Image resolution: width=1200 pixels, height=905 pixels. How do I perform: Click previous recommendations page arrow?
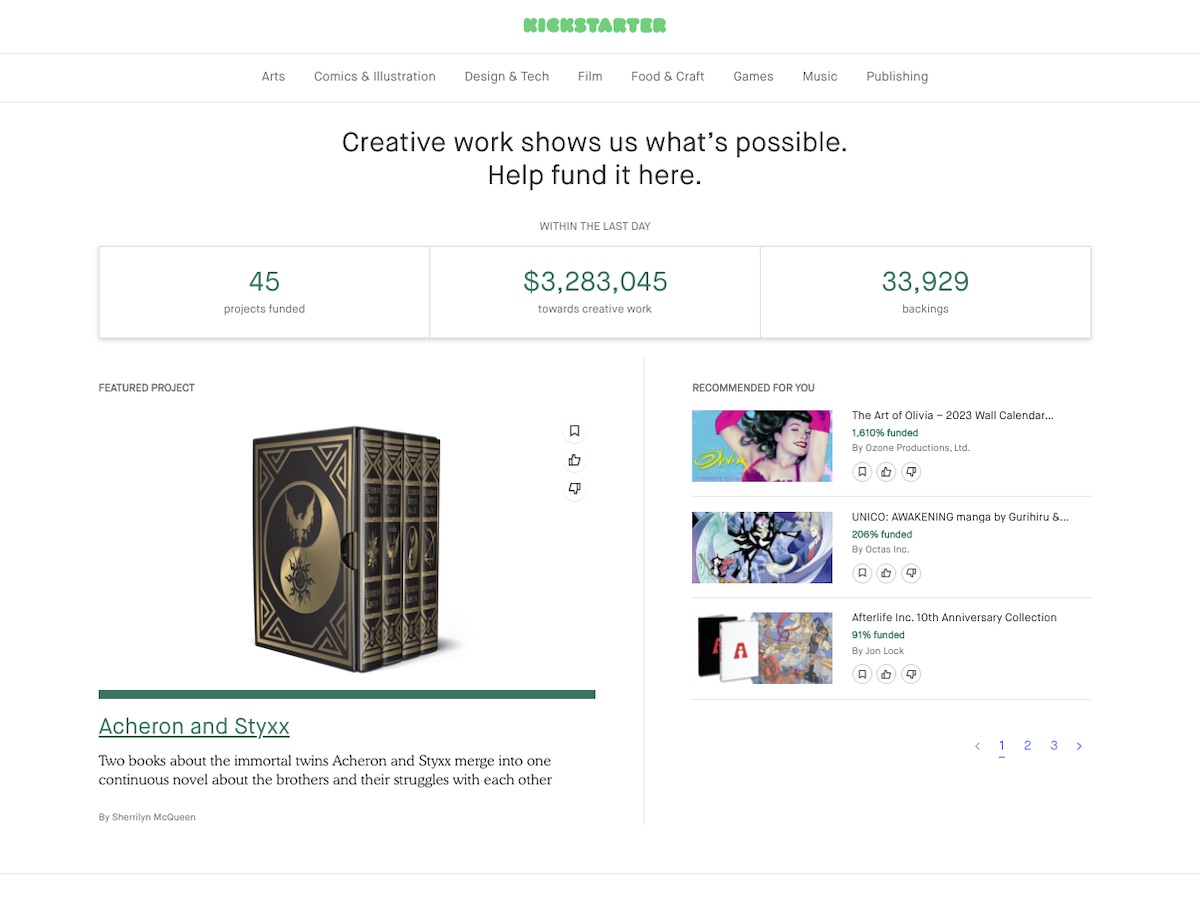pos(977,746)
